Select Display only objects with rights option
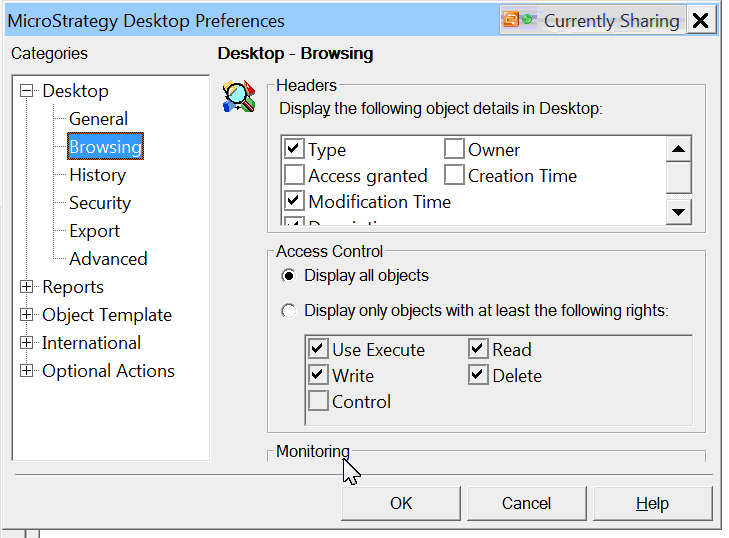Viewport: 729px width, 538px height. pyautogui.click(x=288, y=311)
